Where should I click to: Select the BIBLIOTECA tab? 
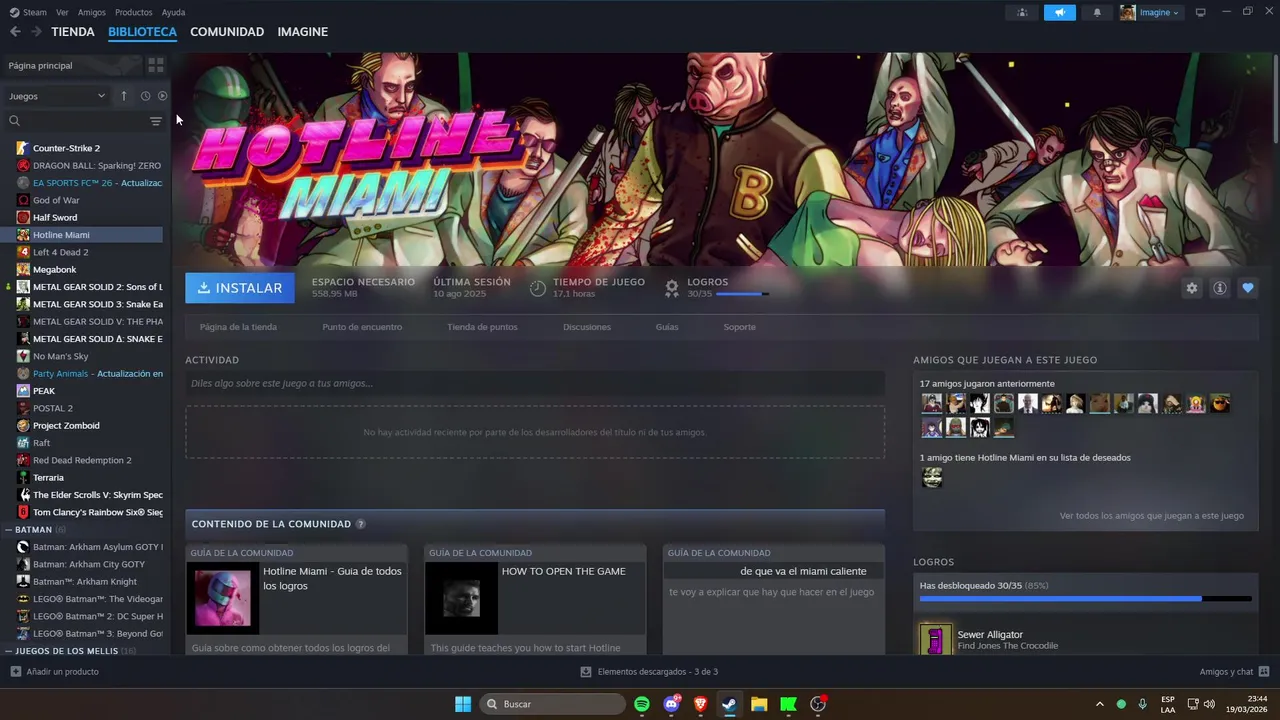click(x=142, y=32)
